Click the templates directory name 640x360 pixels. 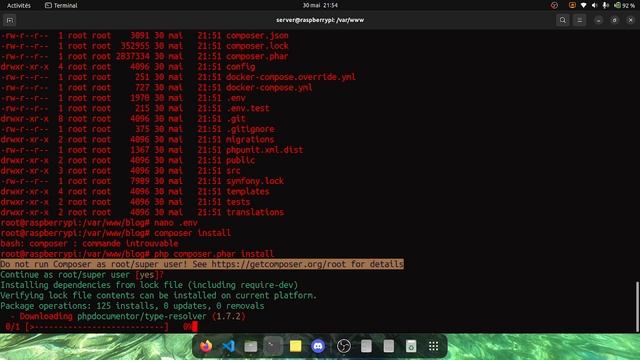(247, 191)
